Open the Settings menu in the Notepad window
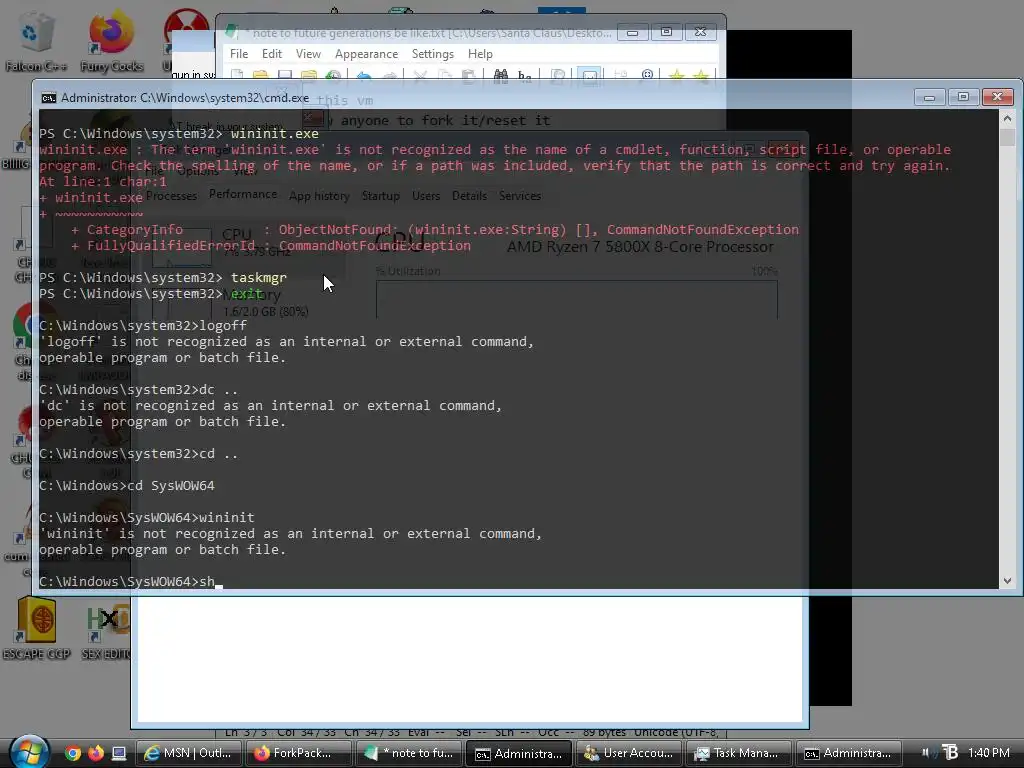The height and width of the screenshot is (768, 1024). click(x=432, y=54)
